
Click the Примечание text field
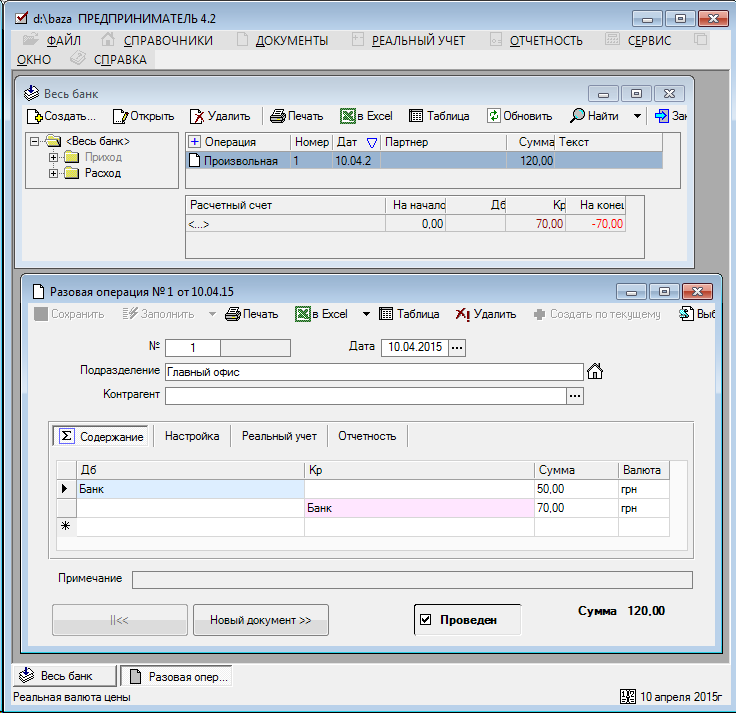pyautogui.click(x=412, y=580)
